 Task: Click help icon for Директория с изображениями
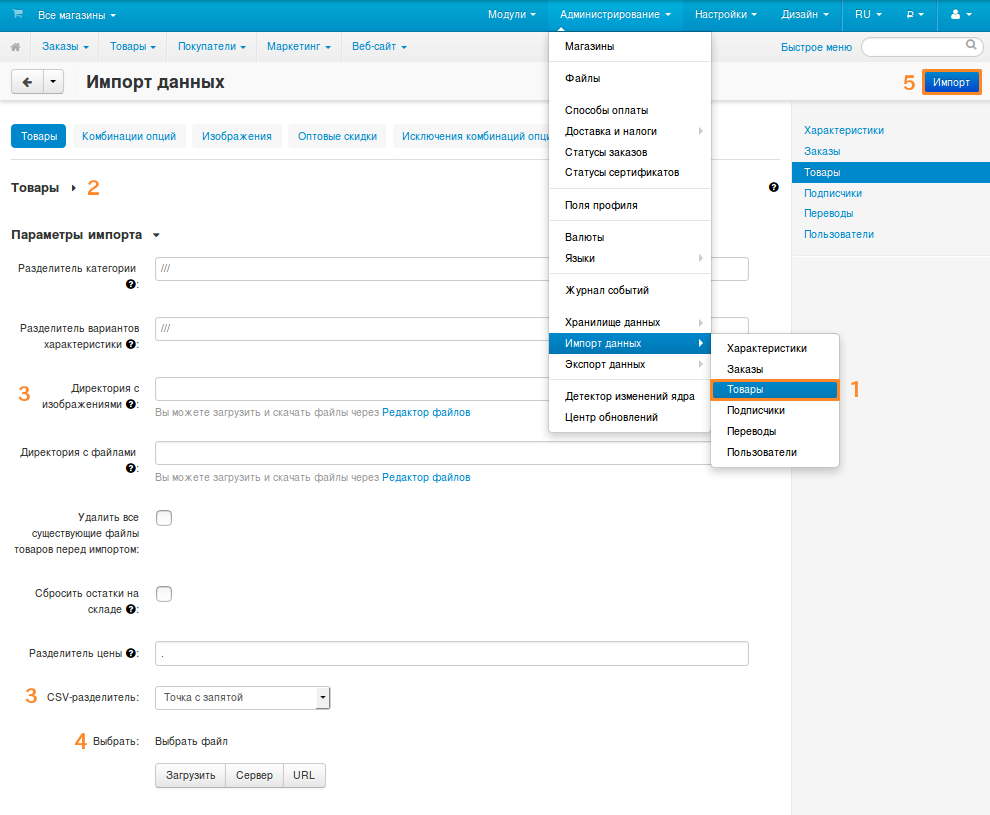pos(131,404)
